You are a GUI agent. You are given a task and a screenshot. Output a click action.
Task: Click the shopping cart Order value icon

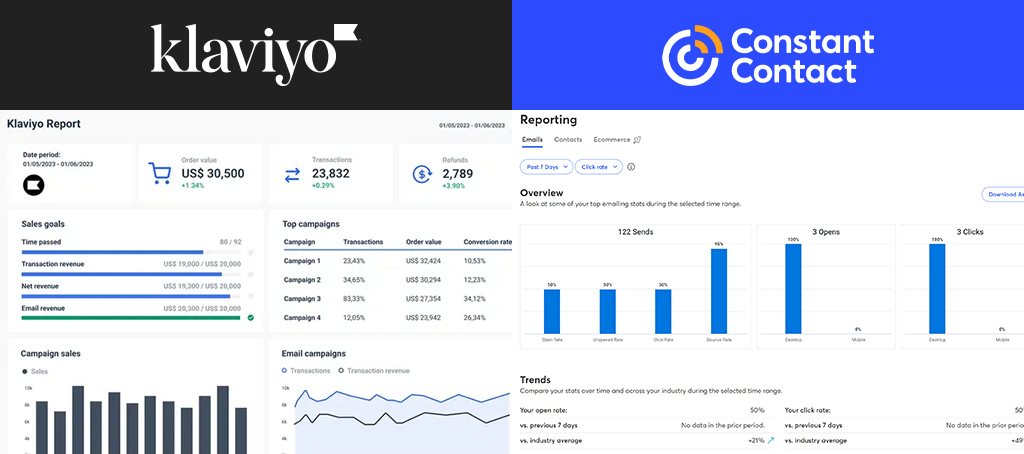coord(160,174)
